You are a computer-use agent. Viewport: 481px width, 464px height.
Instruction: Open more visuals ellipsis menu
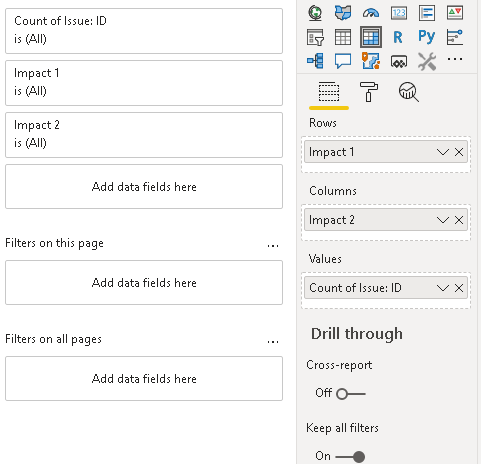(455, 59)
